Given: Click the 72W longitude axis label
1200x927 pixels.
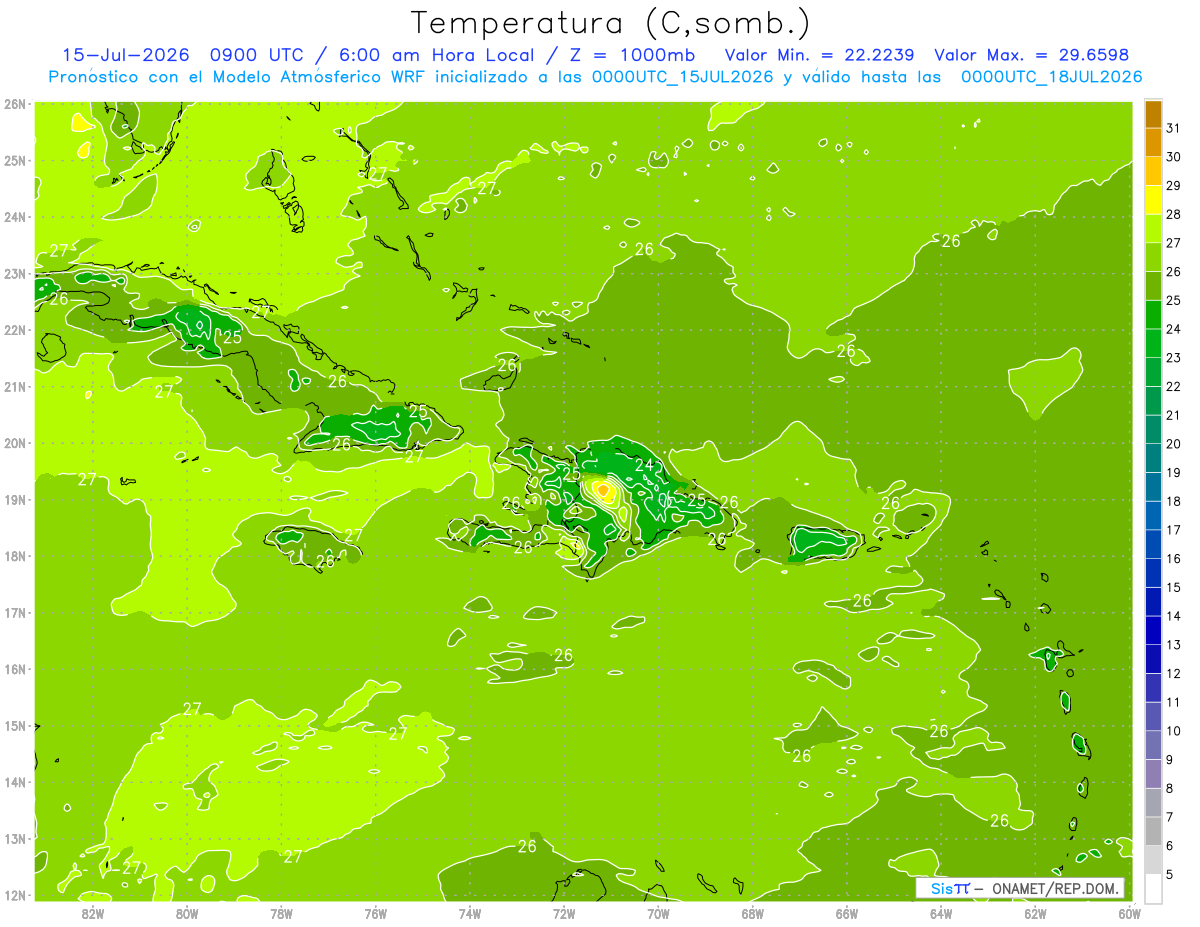Looking at the screenshot, I should (x=564, y=913).
